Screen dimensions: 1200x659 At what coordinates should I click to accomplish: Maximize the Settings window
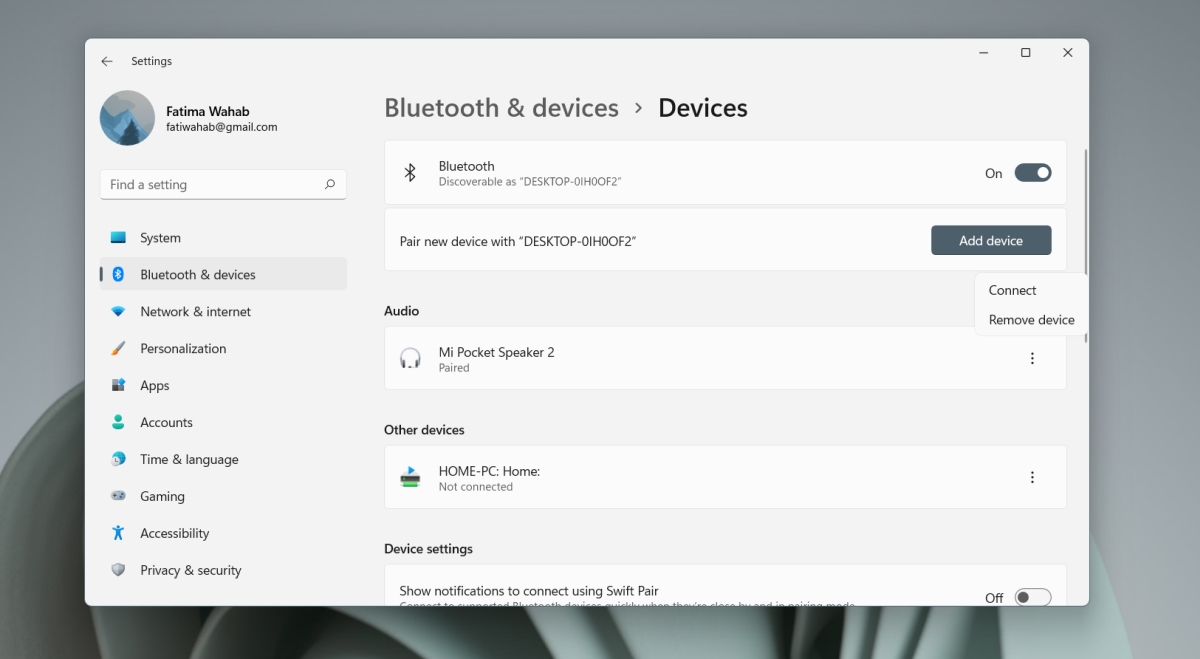click(1025, 53)
